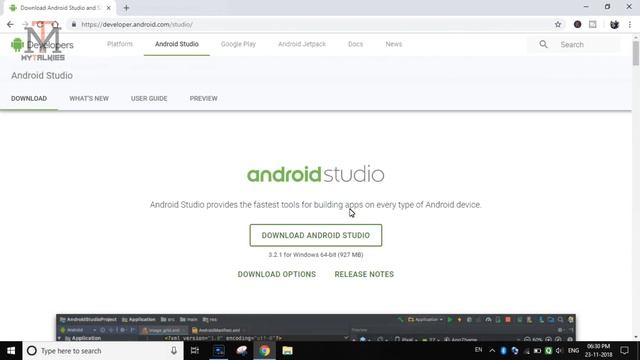Click the battery tray icon
640x360 pixels.
[537, 351]
